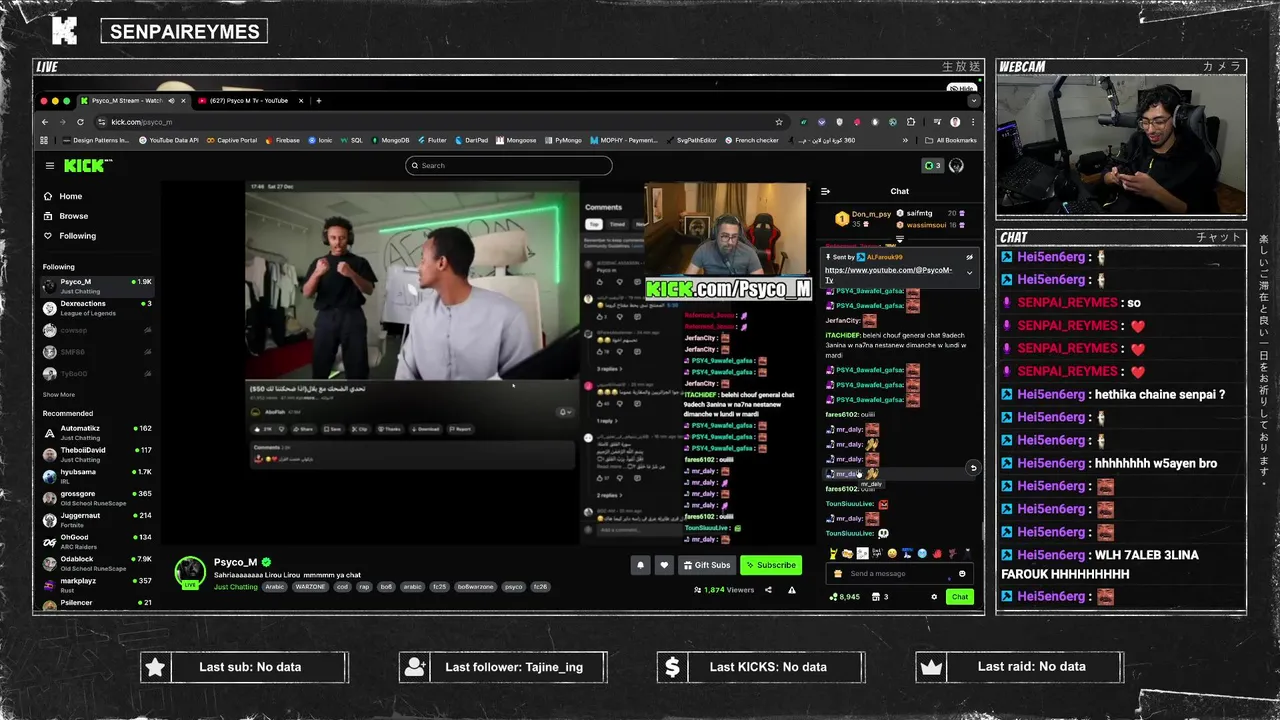This screenshot has height=720, width=1280.
Task: Subscribe to Psyco_M channel
Action: point(771,565)
